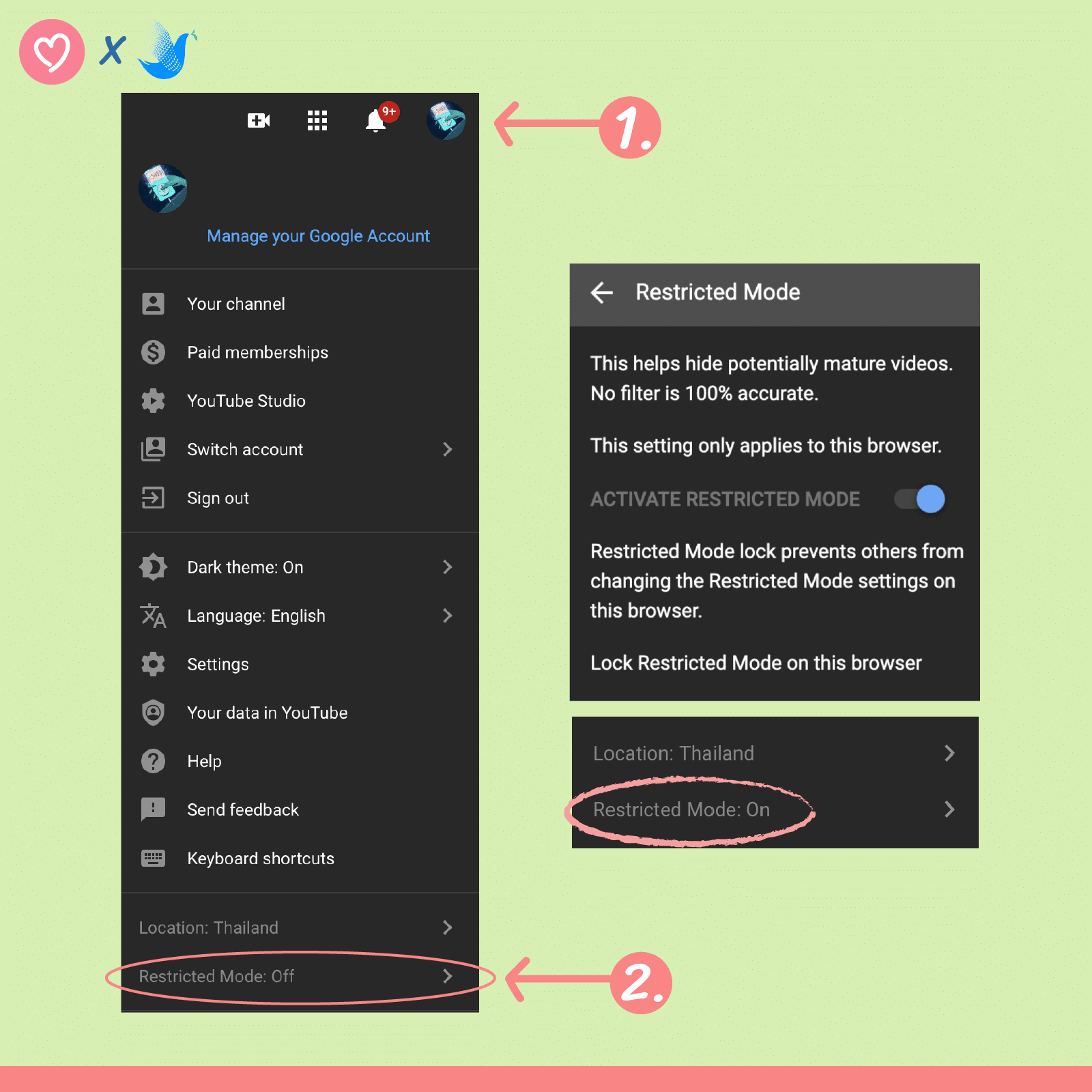
Task: Click the Dark theme icon
Action: click(153, 567)
